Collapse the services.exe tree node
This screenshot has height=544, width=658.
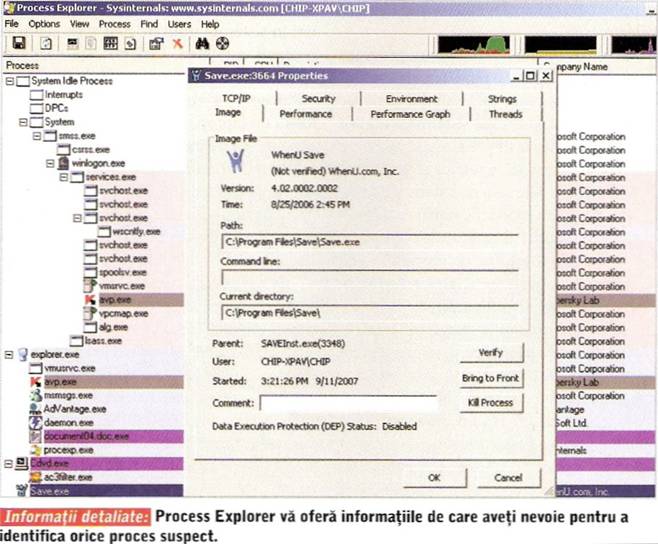point(63,176)
